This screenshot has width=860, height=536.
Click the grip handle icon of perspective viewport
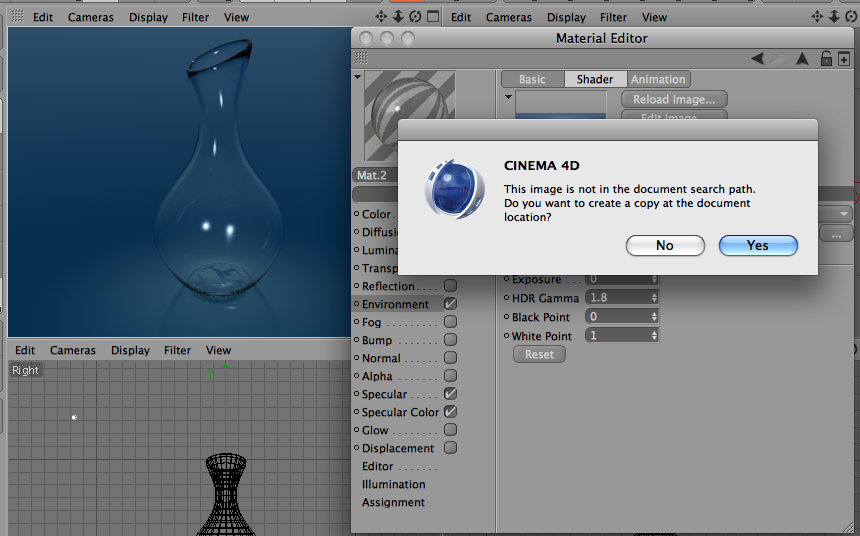click(x=18, y=16)
